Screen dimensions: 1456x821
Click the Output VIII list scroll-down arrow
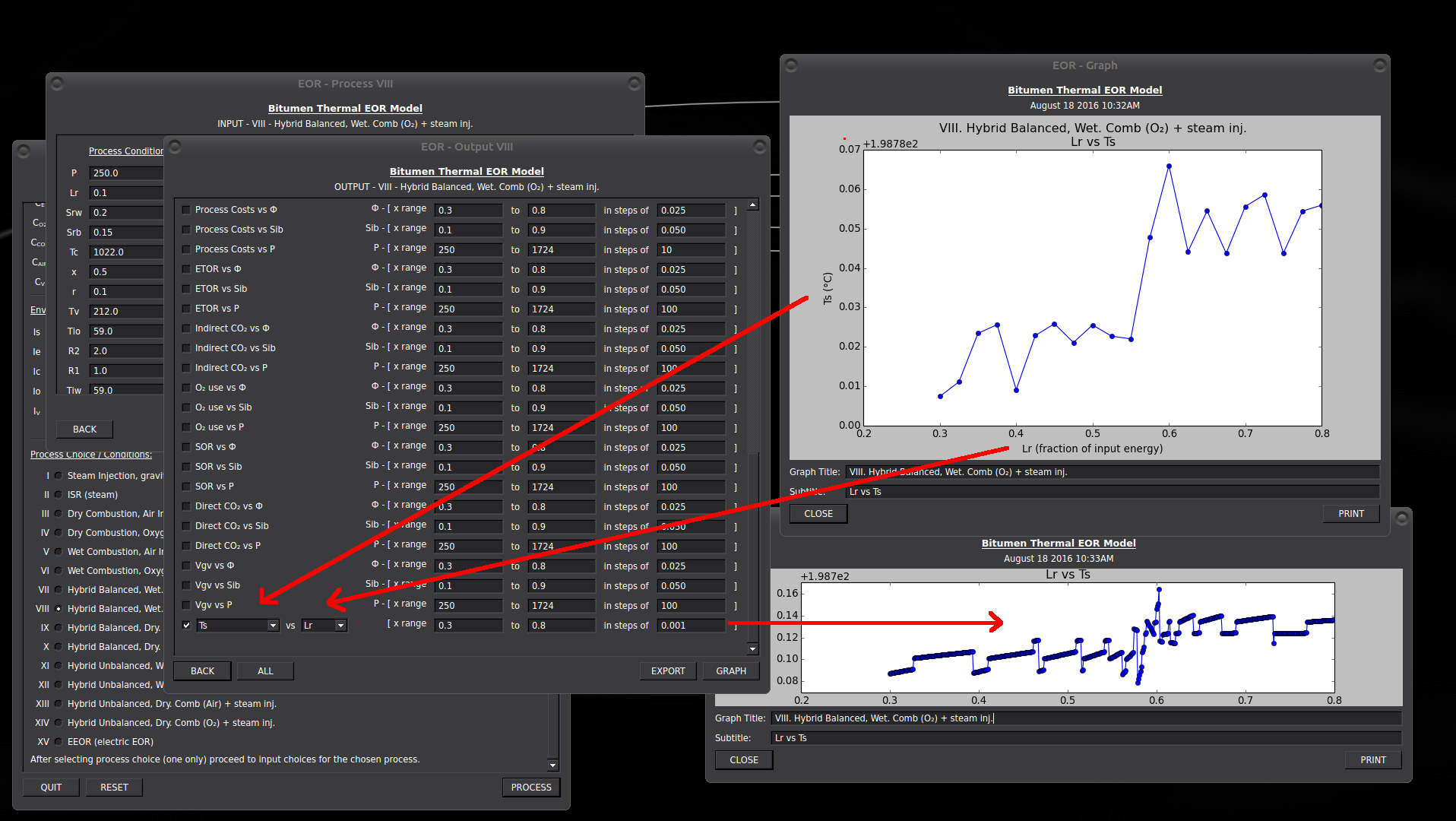tap(752, 649)
